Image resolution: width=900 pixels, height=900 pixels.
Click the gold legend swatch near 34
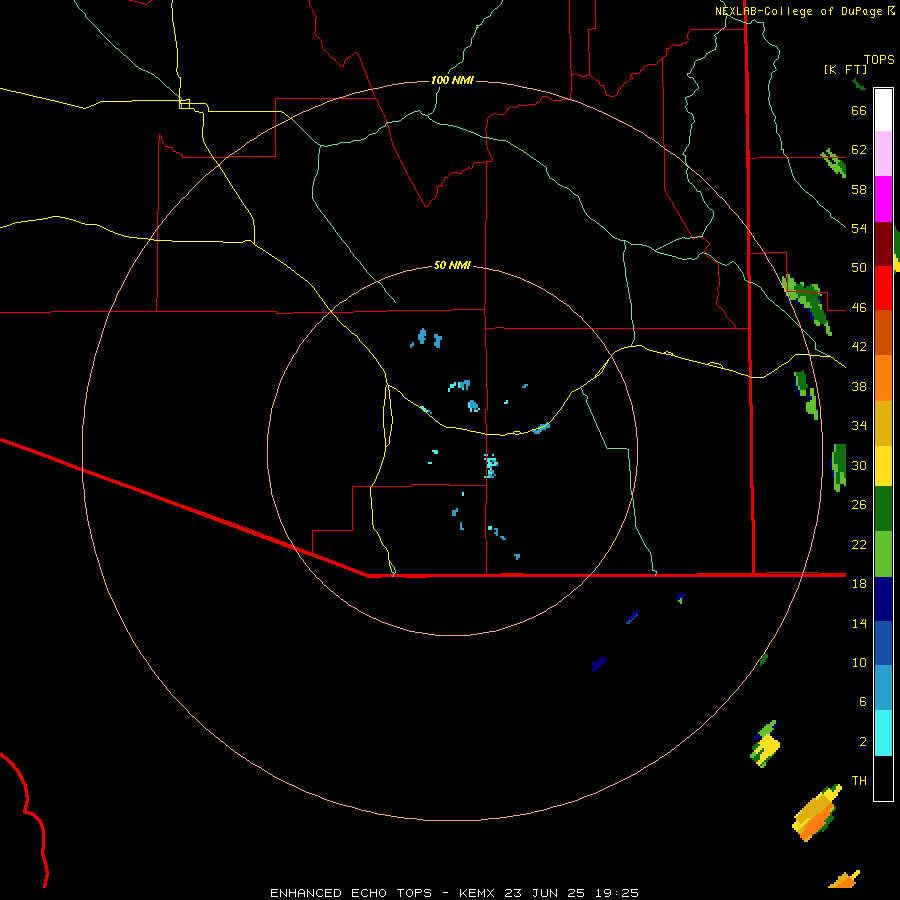[x=883, y=423]
